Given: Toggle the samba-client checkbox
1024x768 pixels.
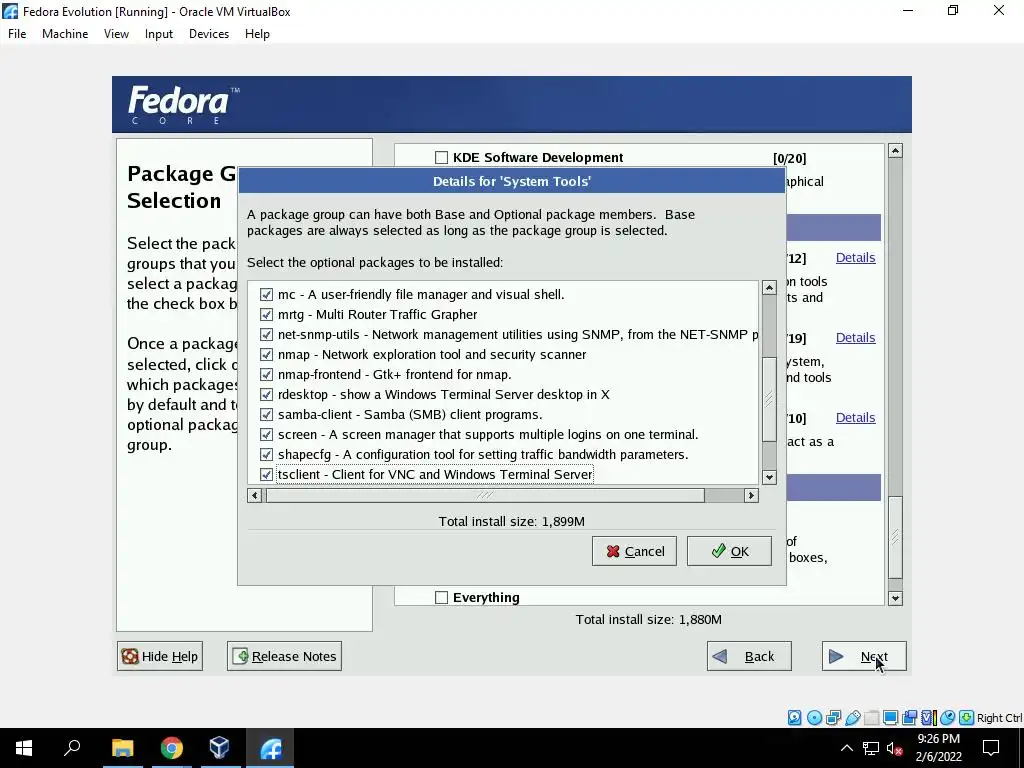Looking at the screenshot, I should (x=266, y=415).
